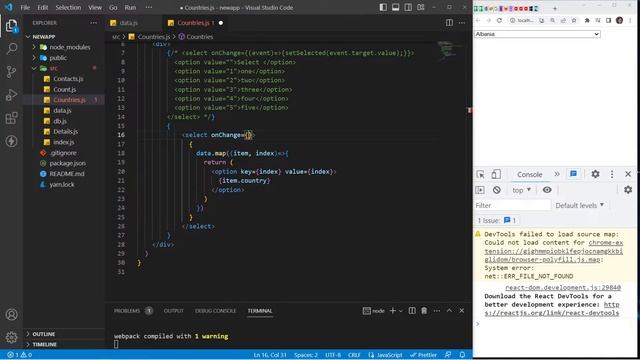Toggle the DevTools device toolbar
Viewport: 640px width, 360px height.
point(496,174)
